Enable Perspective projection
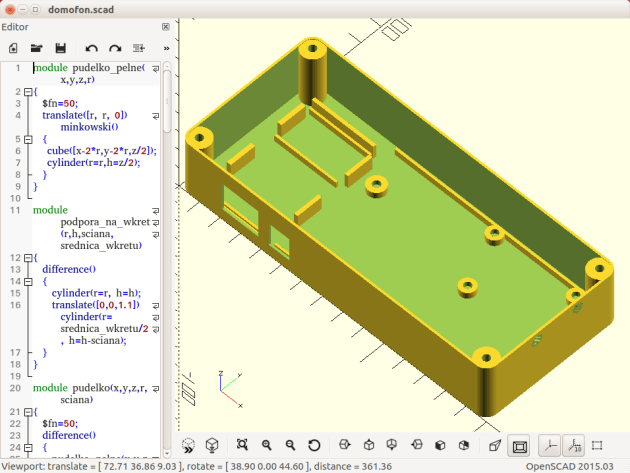The height and width of the screenshot is (473, 630). tap(495, 445)
